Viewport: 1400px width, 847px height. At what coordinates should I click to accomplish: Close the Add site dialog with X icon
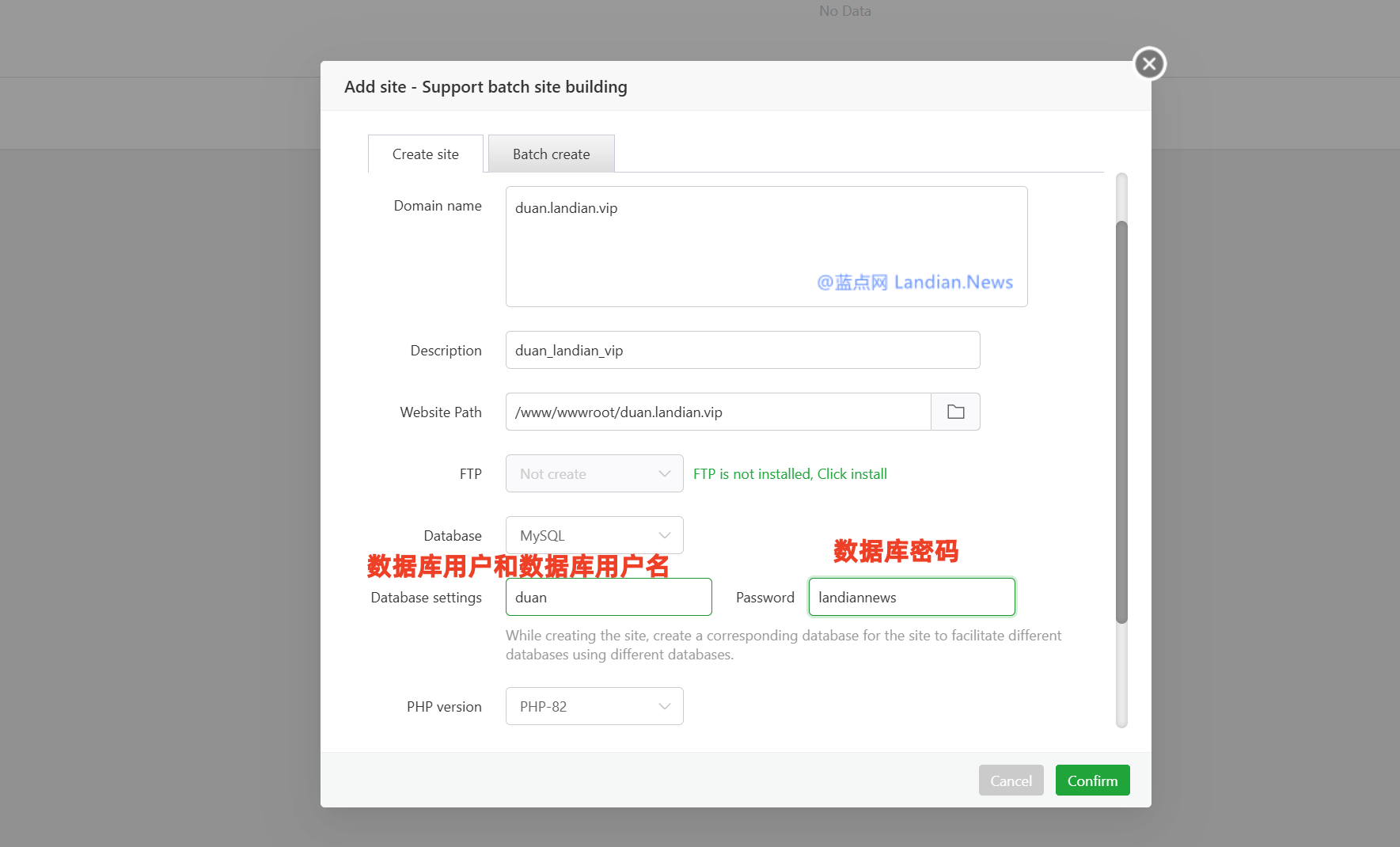tap(1149, 63)
